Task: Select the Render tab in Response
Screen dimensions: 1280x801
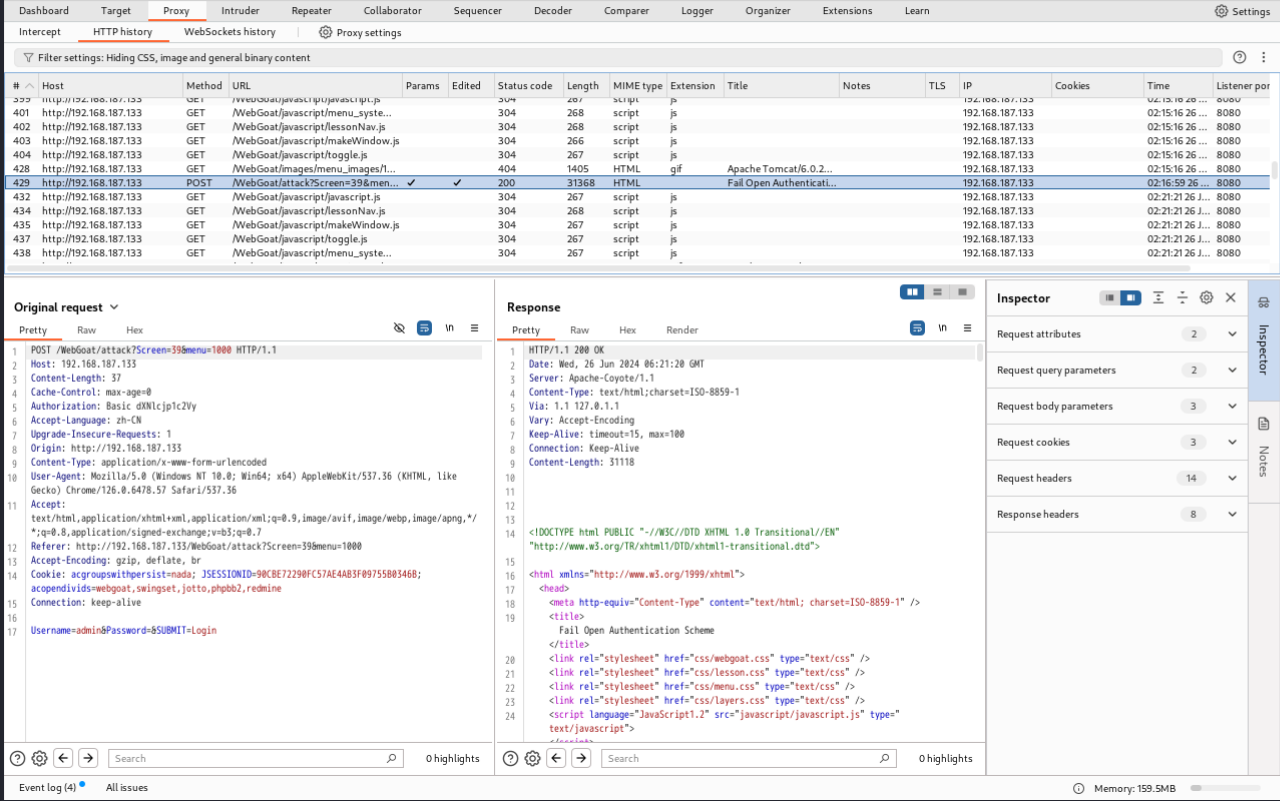Action: click(682, 330)
